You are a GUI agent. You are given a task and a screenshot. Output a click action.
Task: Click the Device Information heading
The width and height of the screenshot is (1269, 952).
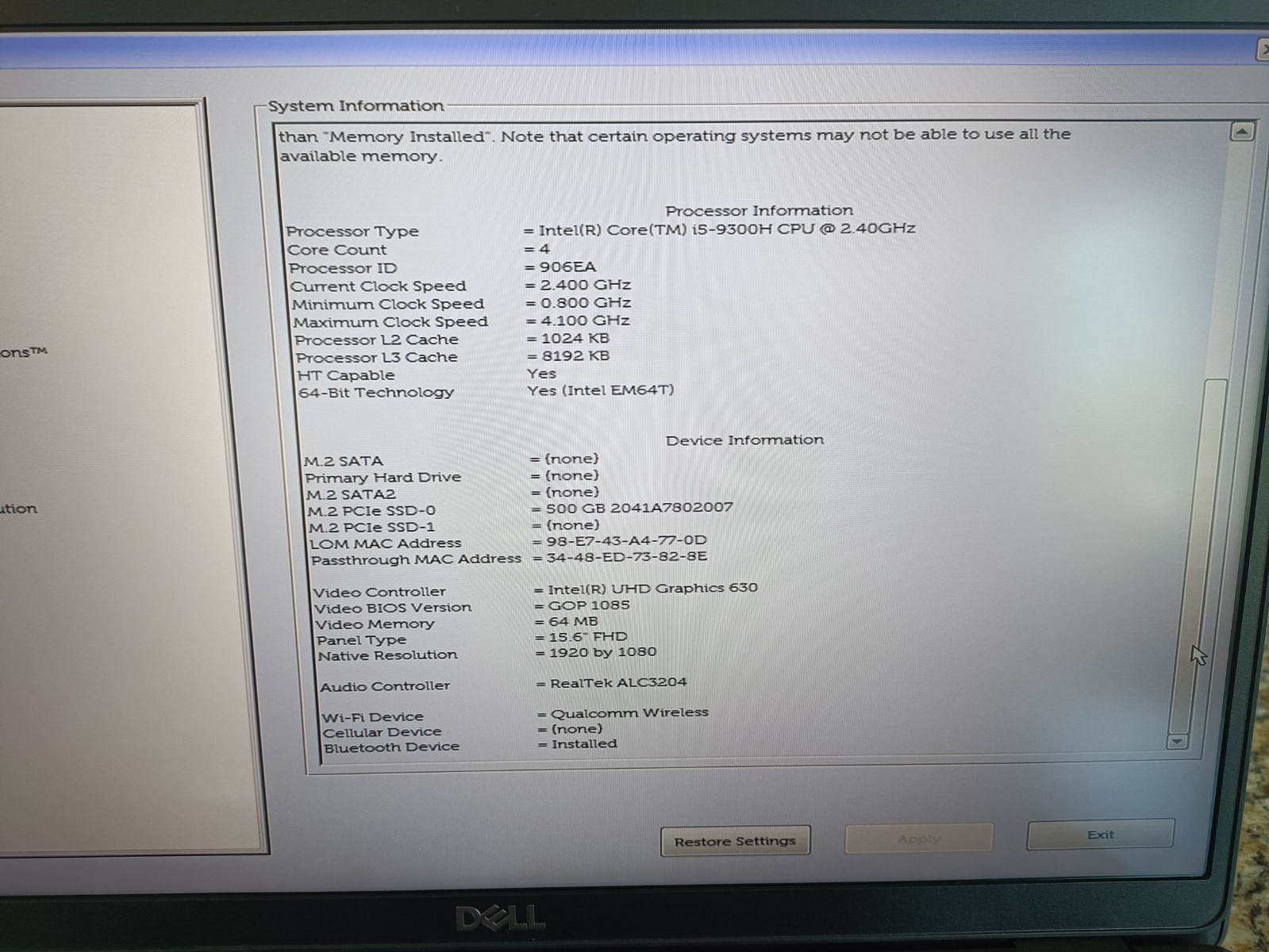tap(744, 440)
